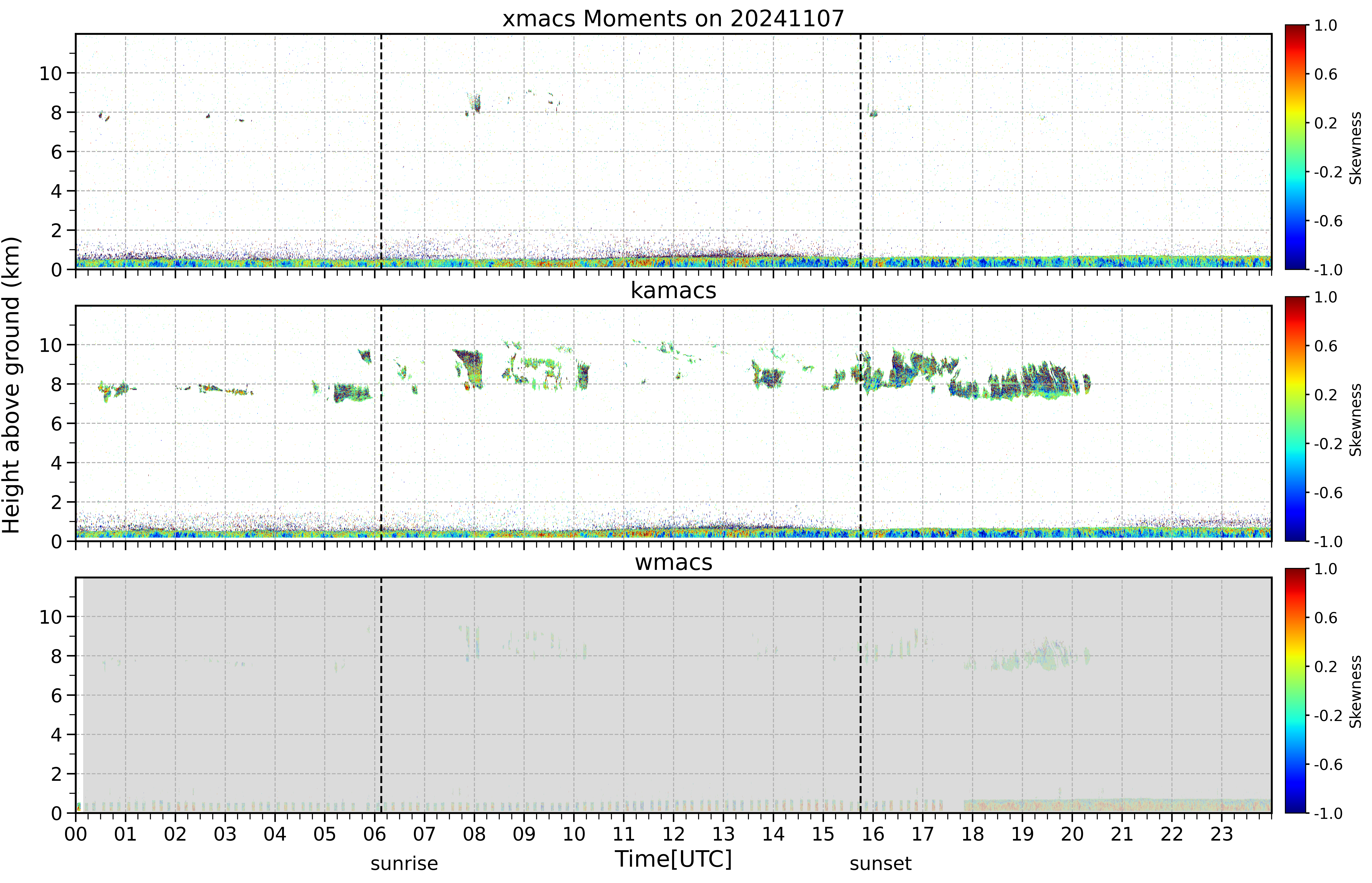Click the '1.0' tick on xmacs colorbar

point(1326,25)
